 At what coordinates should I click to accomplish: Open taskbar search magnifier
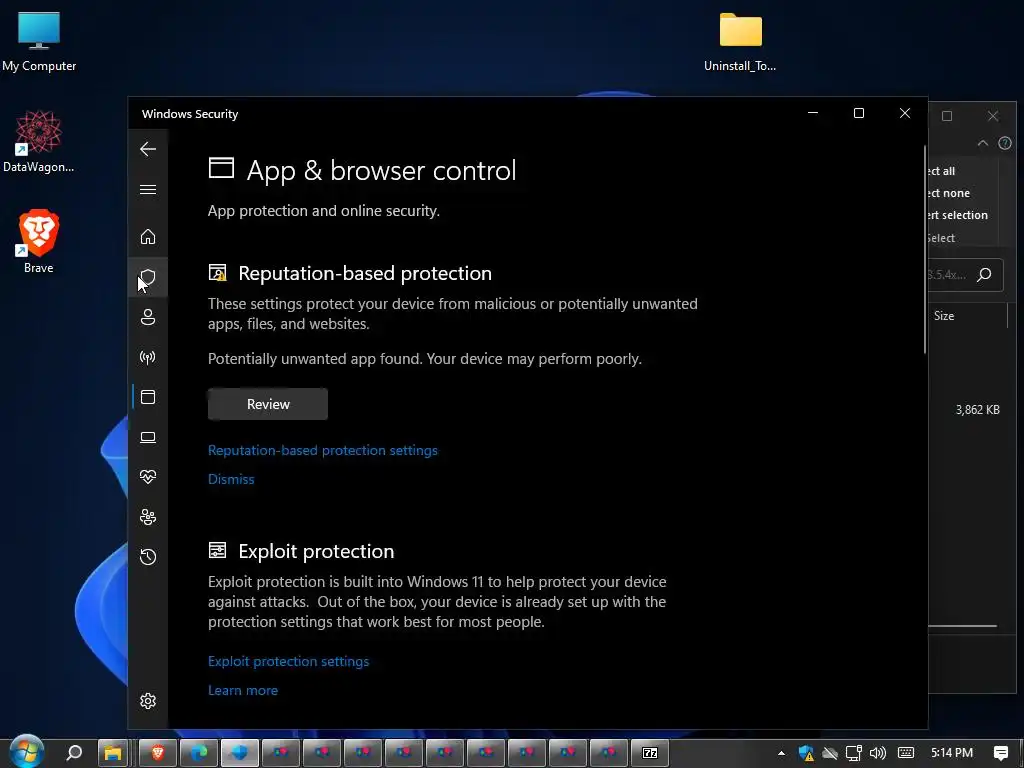point(74,753)
